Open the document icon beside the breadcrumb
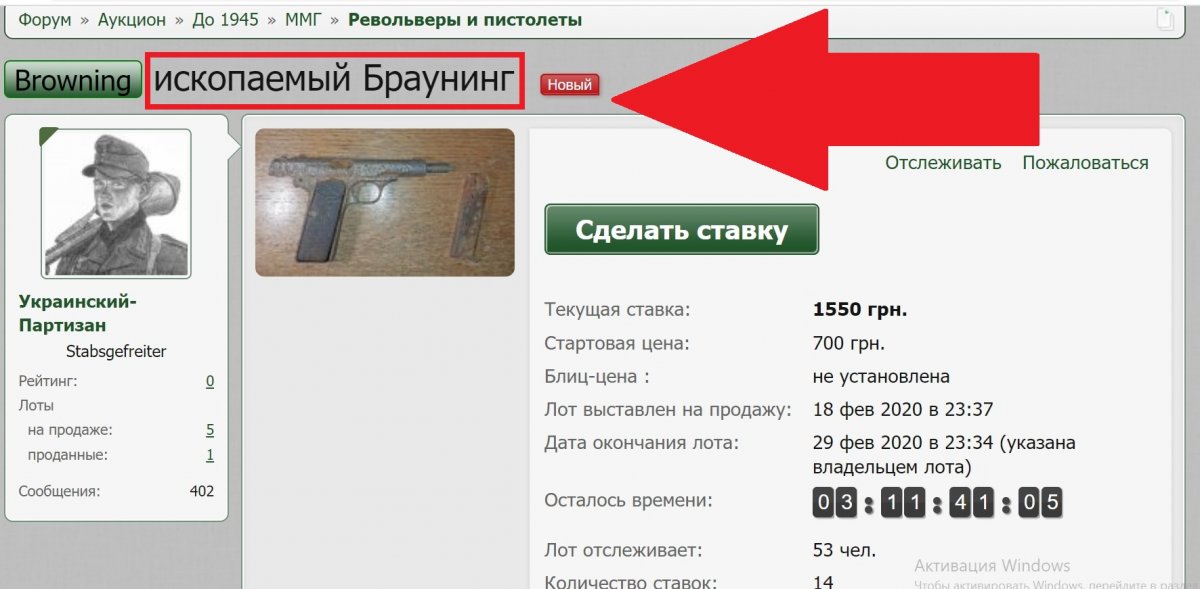Viewport: 1200px width, 589px height. coord(1165,19)
